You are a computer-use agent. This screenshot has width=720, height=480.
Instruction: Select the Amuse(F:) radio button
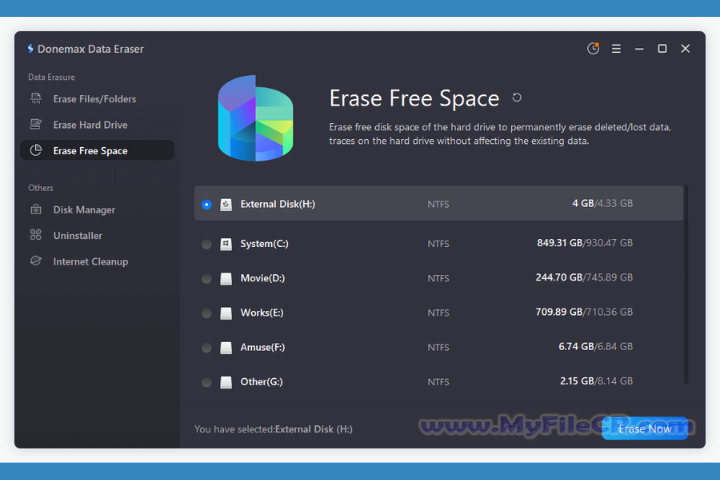point(207,348)
